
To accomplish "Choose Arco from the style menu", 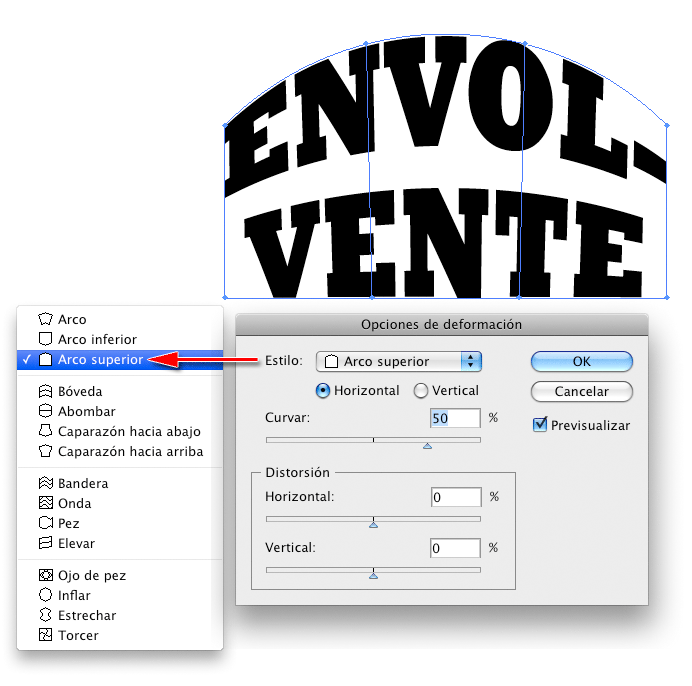I will 120,319.
